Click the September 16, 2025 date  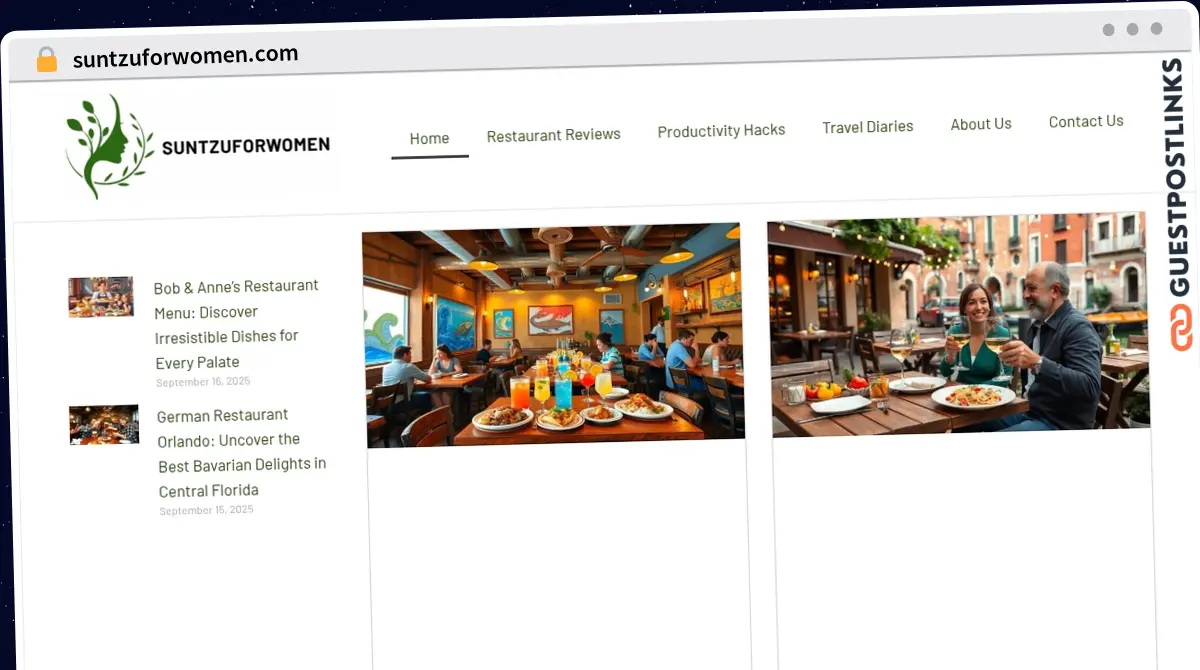point(203,381)
